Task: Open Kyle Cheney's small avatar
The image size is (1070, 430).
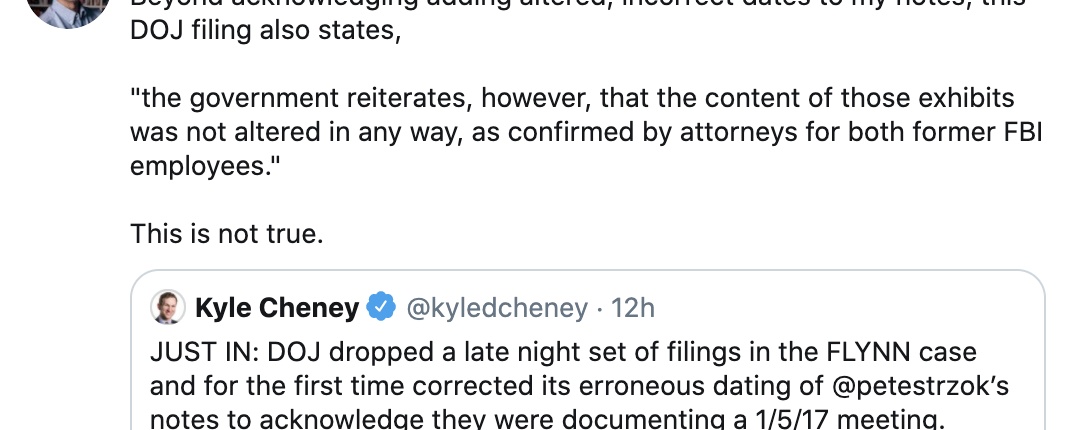Action: [x=168, y=308]
